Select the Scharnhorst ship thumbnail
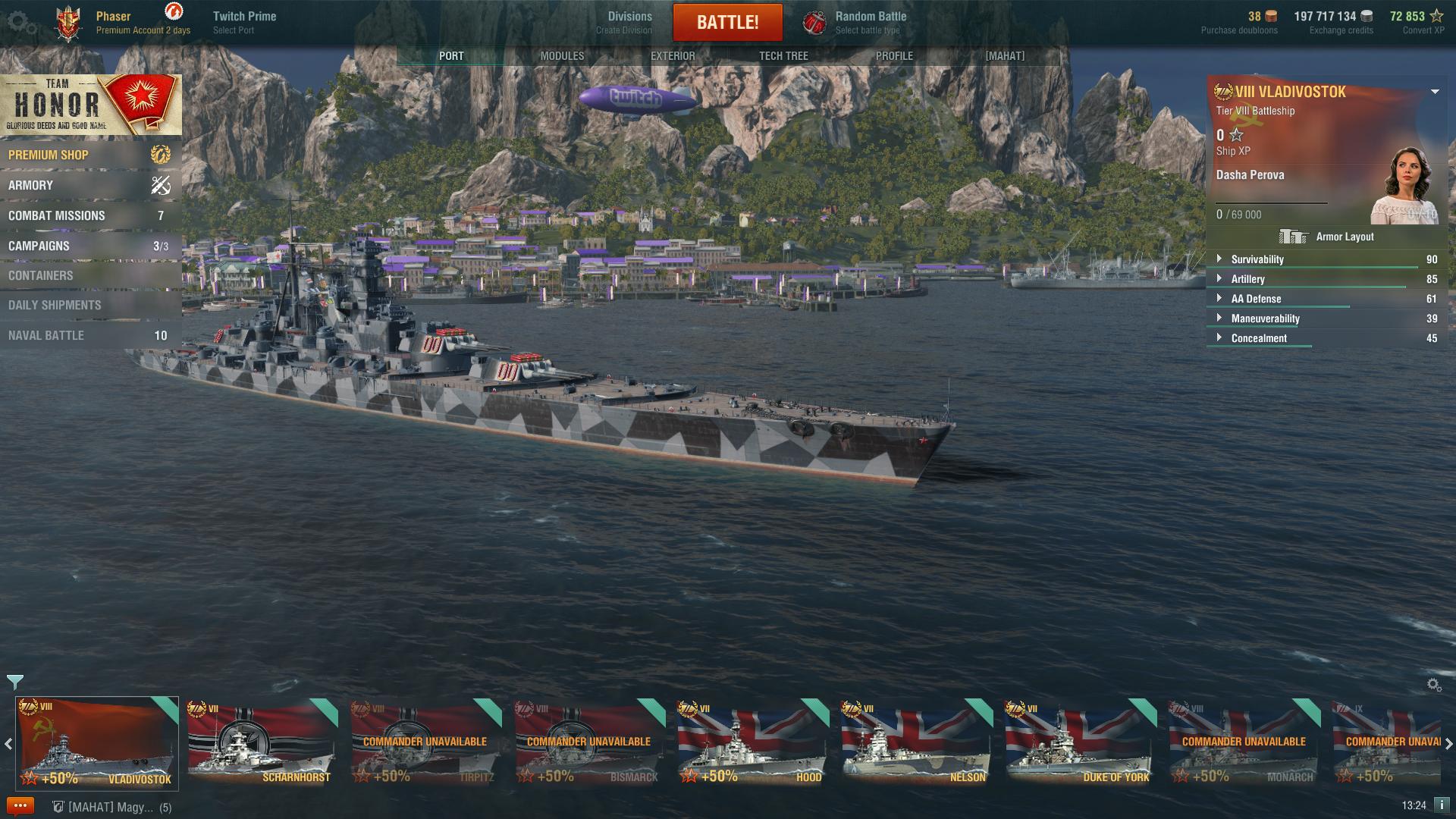Viewport: 1456px width, 819px height. pyautogui.click(x=261, y=742)
